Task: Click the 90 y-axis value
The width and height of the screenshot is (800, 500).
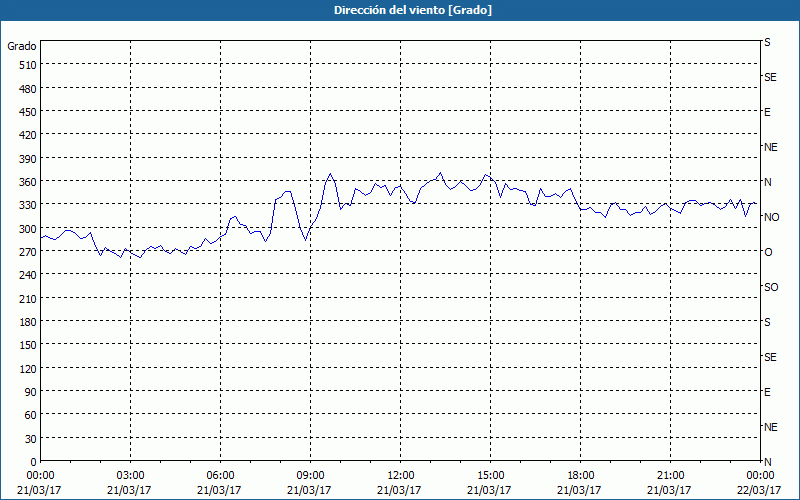Action: click(x=31, y=392)
